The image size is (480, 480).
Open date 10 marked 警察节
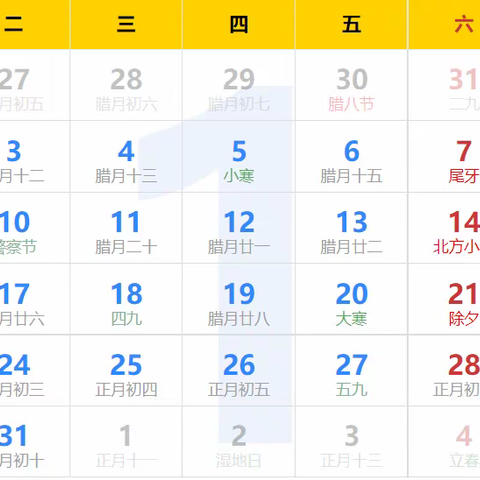tap(35, 228)
